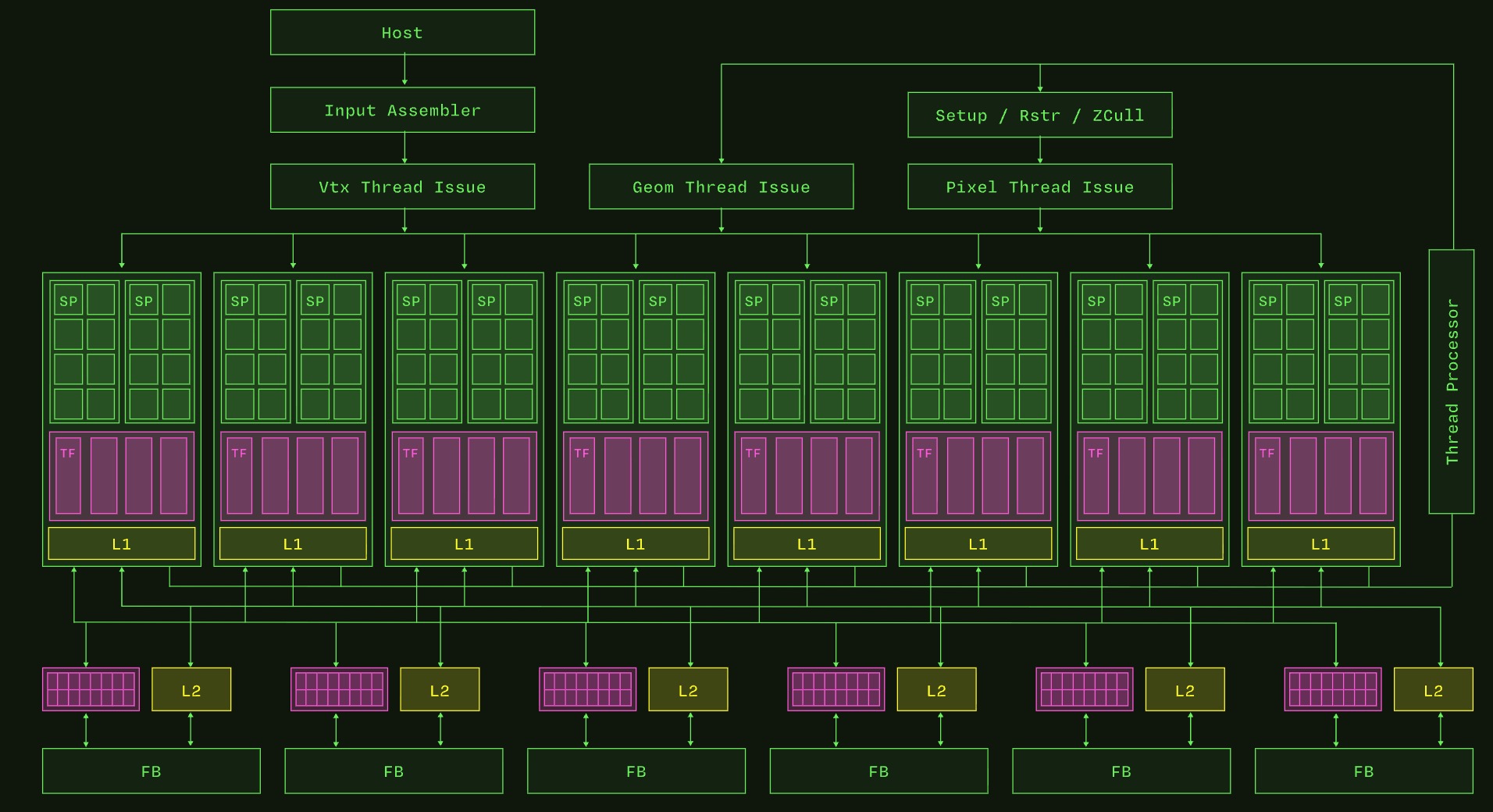Image resolution: width=1493 pixels, height=812 pixels.
Task: Select the leftmost L1 cache block
Action: (122, 543)
